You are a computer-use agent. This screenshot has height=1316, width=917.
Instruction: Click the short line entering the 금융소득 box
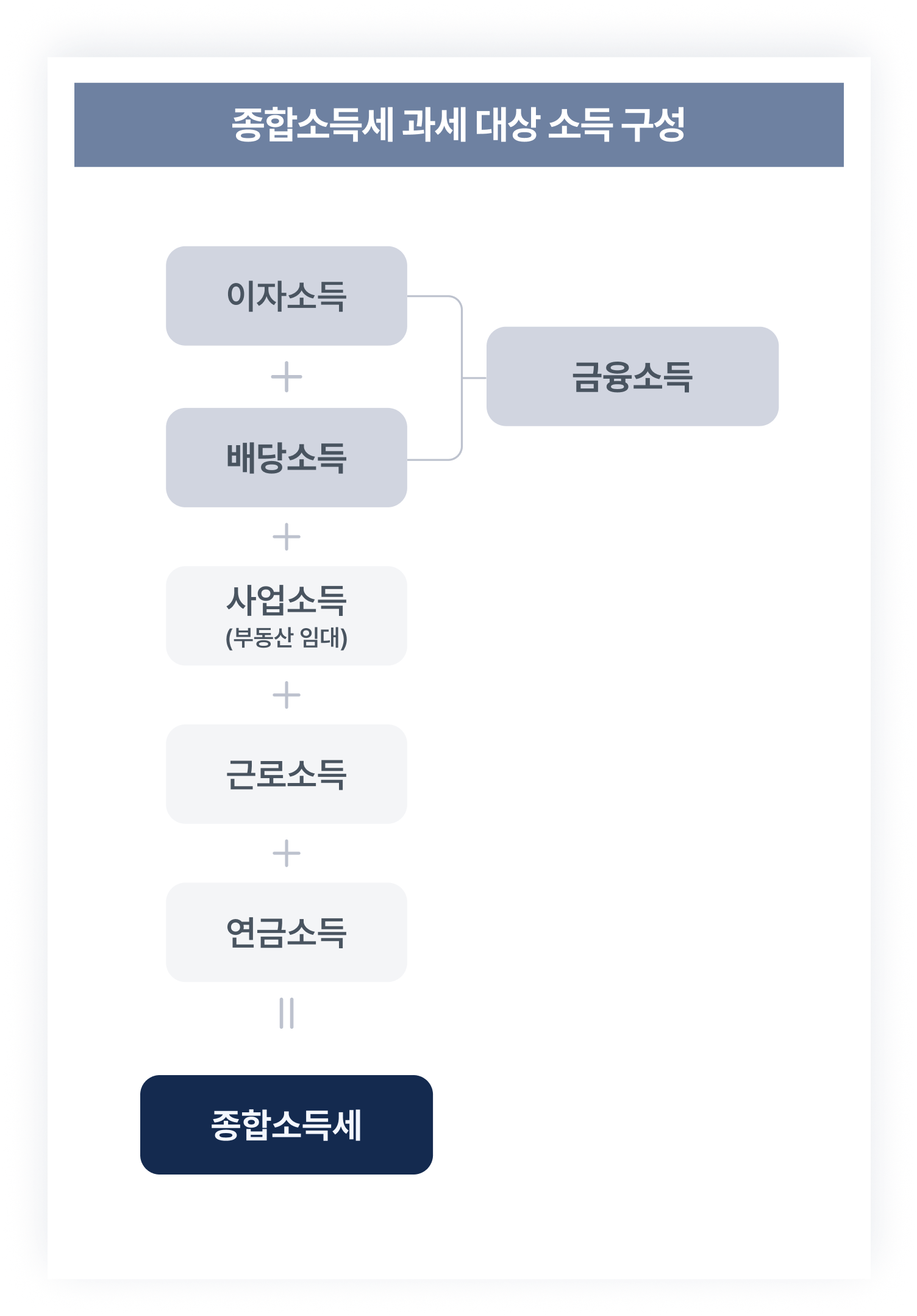pyautogui.click(x=474, y=378)
